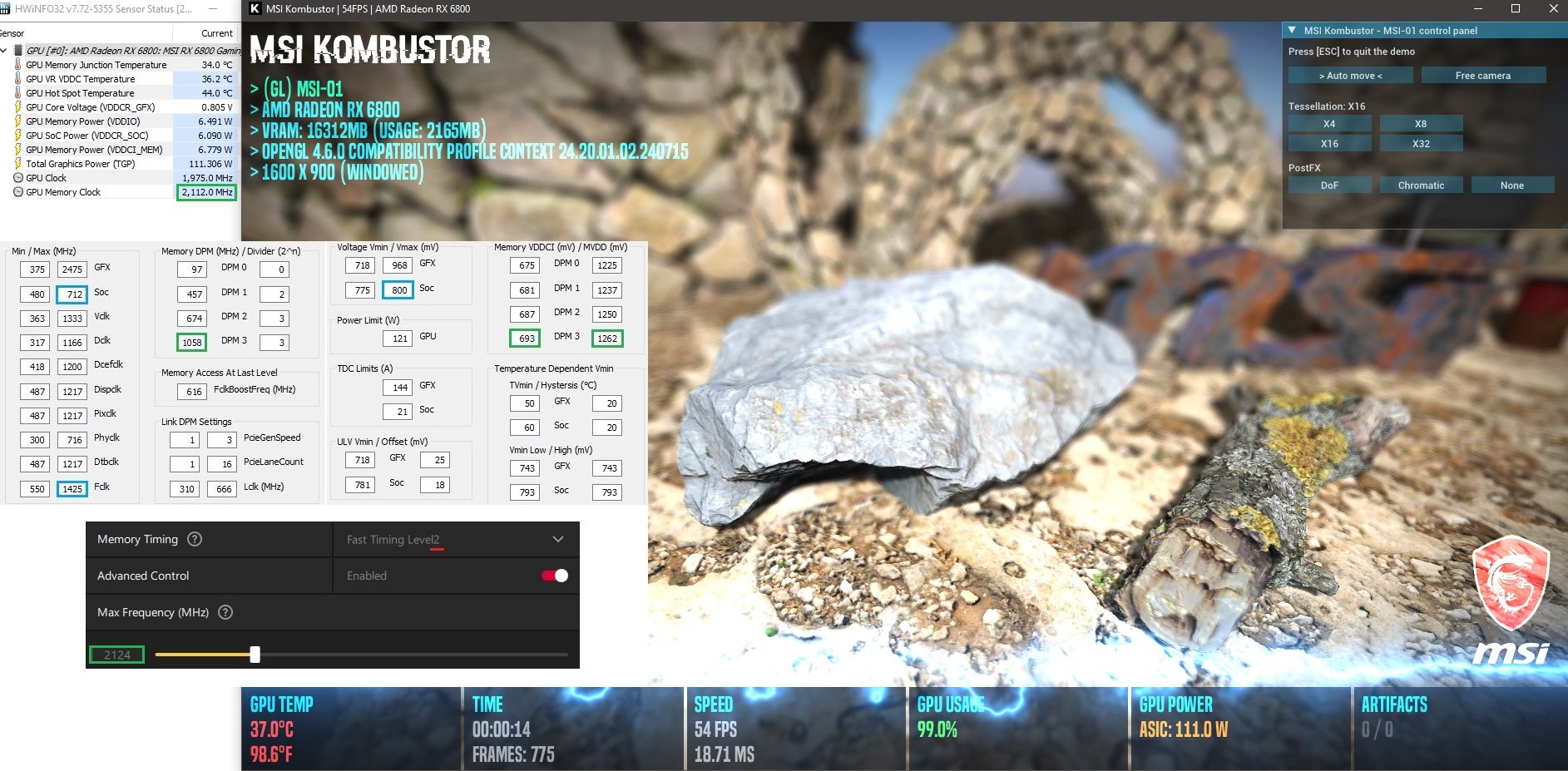The height and width of the screenshot is (771, 1568).
Task: Click the Sensor column header in HWiNFO
Action: 86,33
